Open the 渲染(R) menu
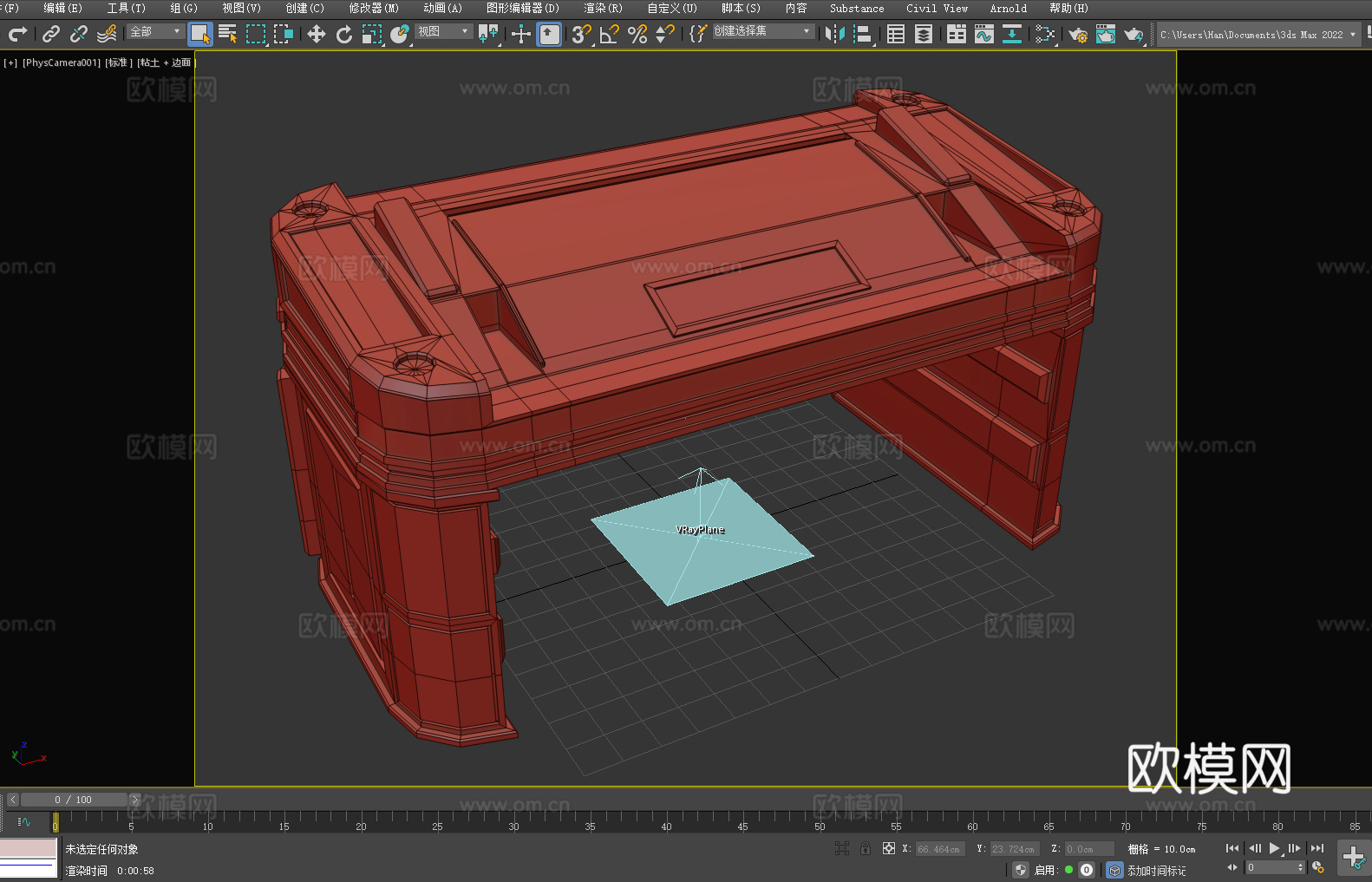 (603, 8)
